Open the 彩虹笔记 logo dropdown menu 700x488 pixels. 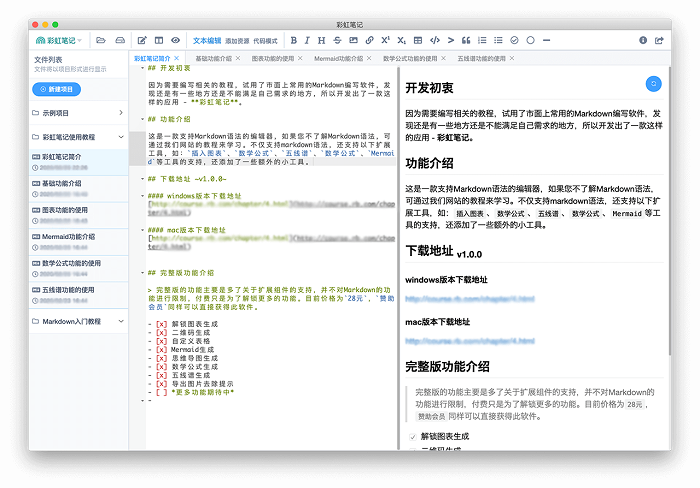58,40
